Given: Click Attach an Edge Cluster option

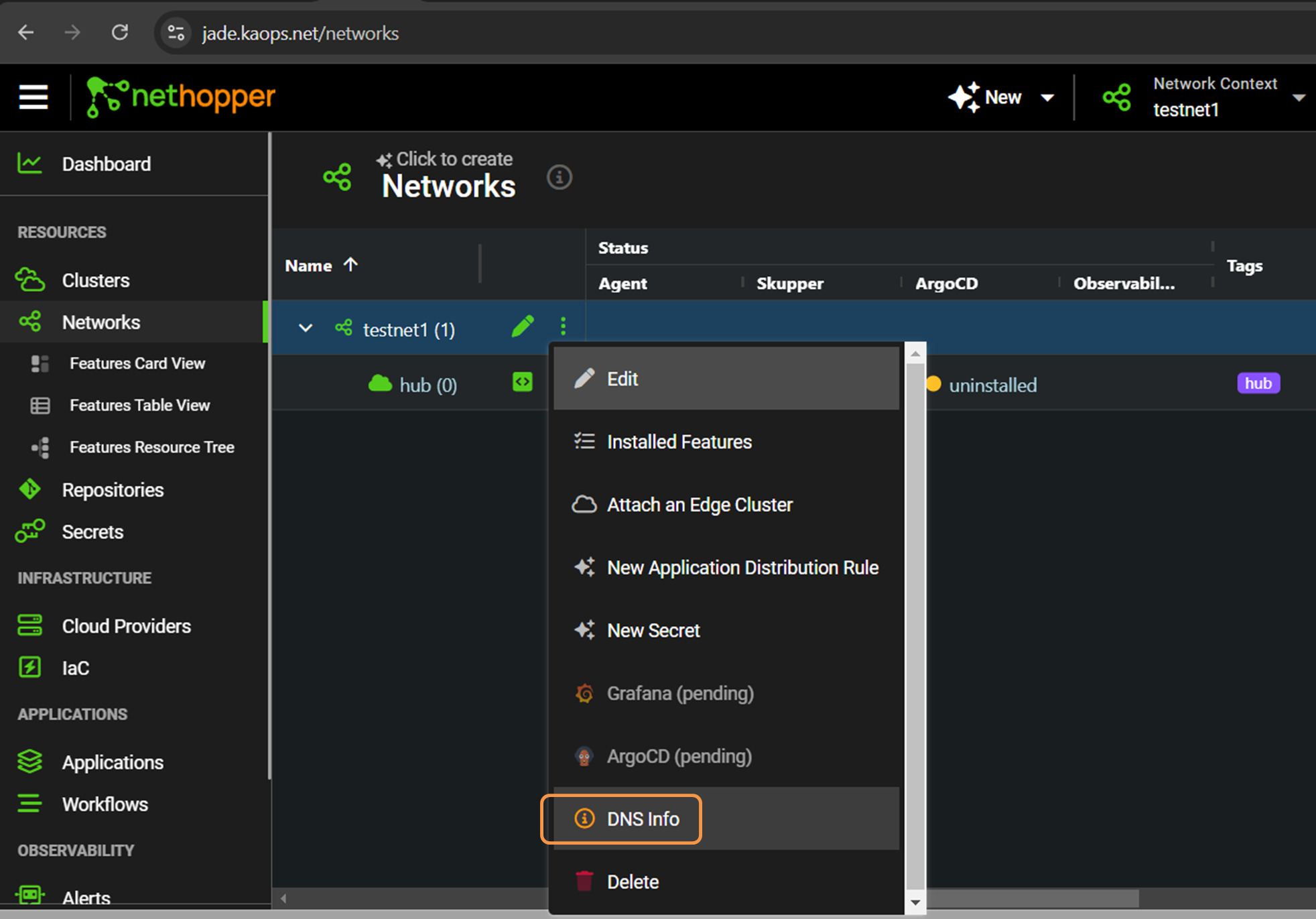Looking at the screenshot, I should [x=701, y=504].
